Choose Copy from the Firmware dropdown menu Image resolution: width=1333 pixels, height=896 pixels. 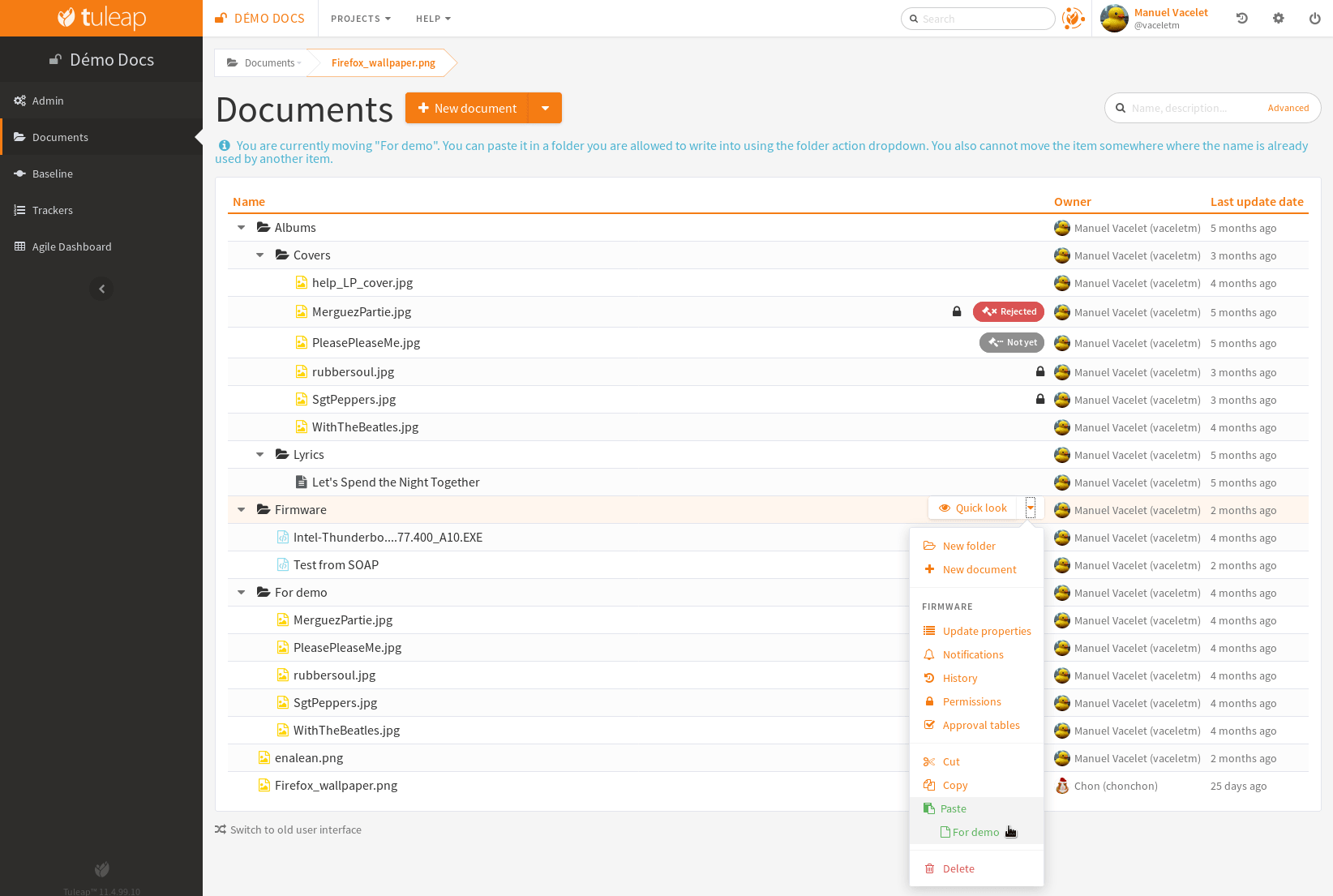click(954, 785)
